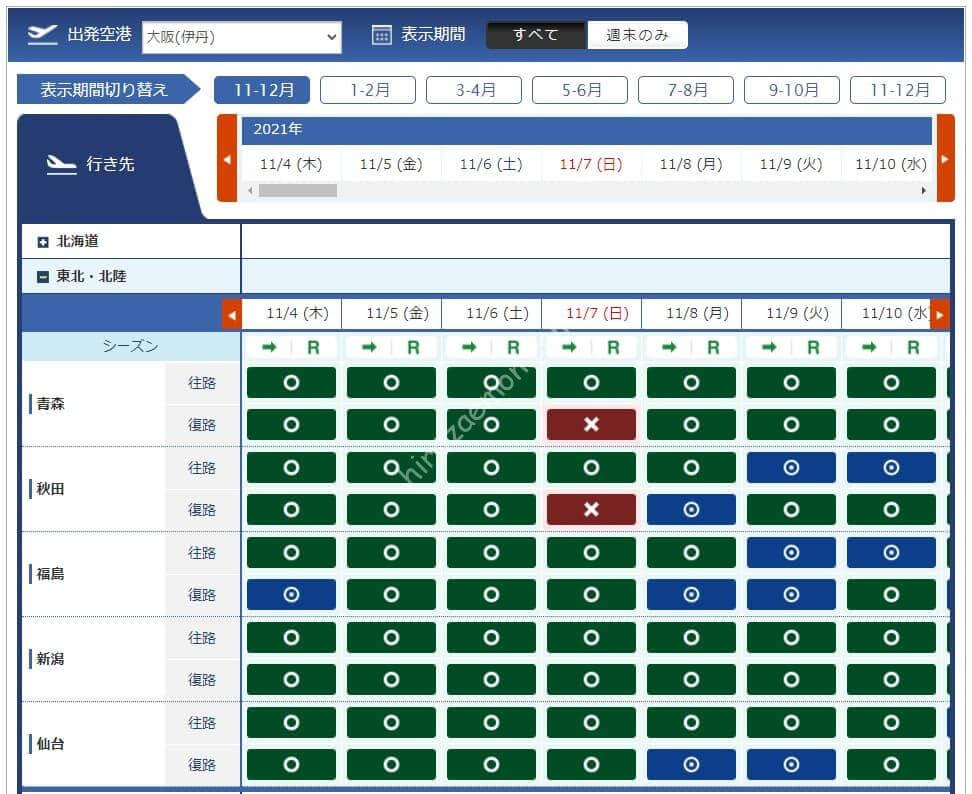972x794 pixels.
Task: Expand the 北海道 region
Action: 43,242
